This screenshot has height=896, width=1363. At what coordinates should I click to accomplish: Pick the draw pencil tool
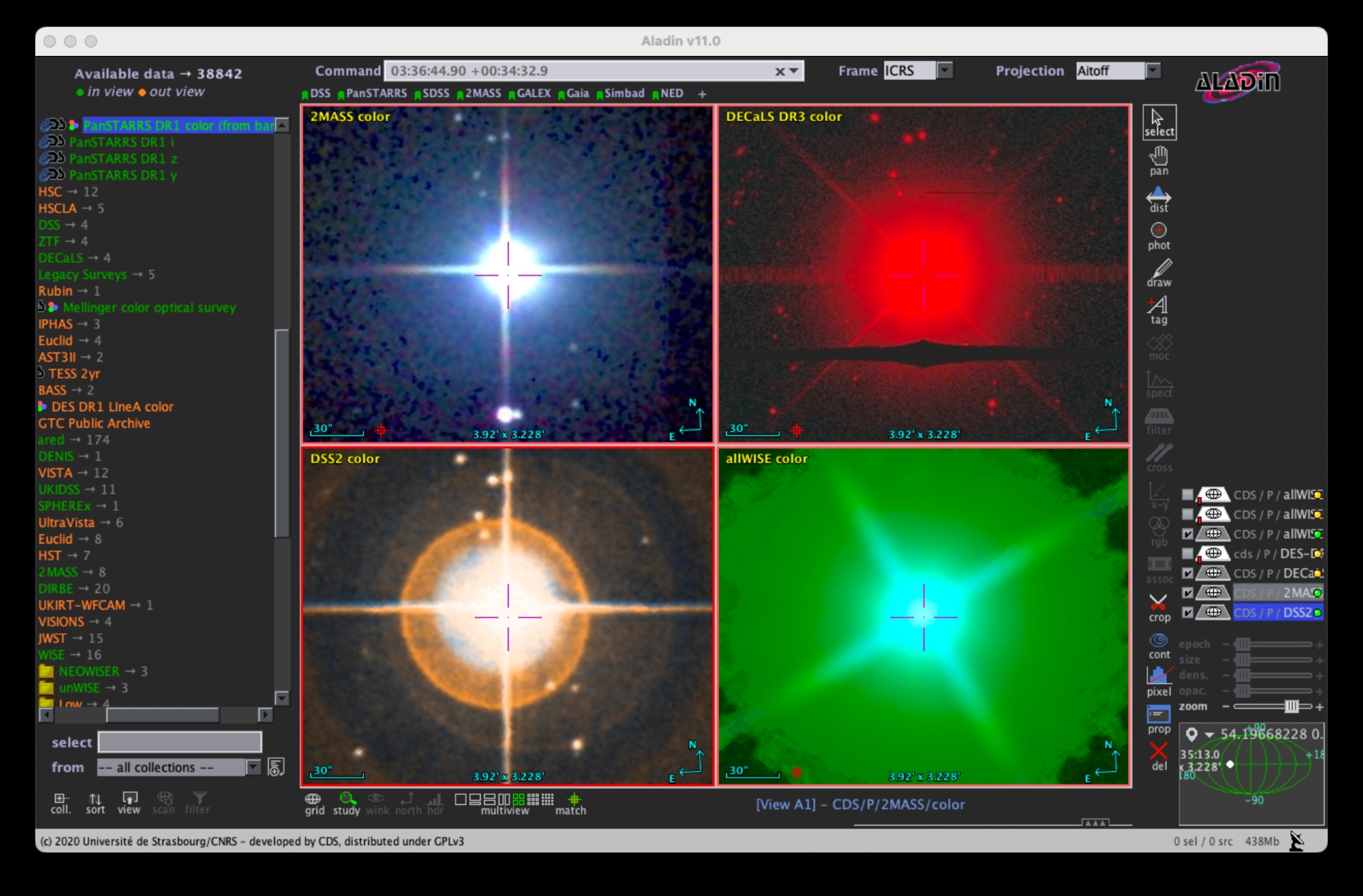1159,272
